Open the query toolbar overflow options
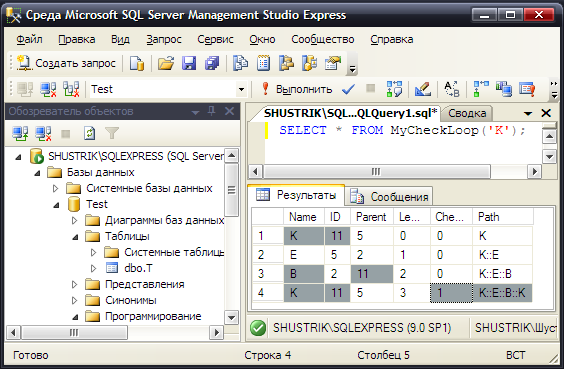The height and width of the screenshot is (369, 564). (554, 90)
